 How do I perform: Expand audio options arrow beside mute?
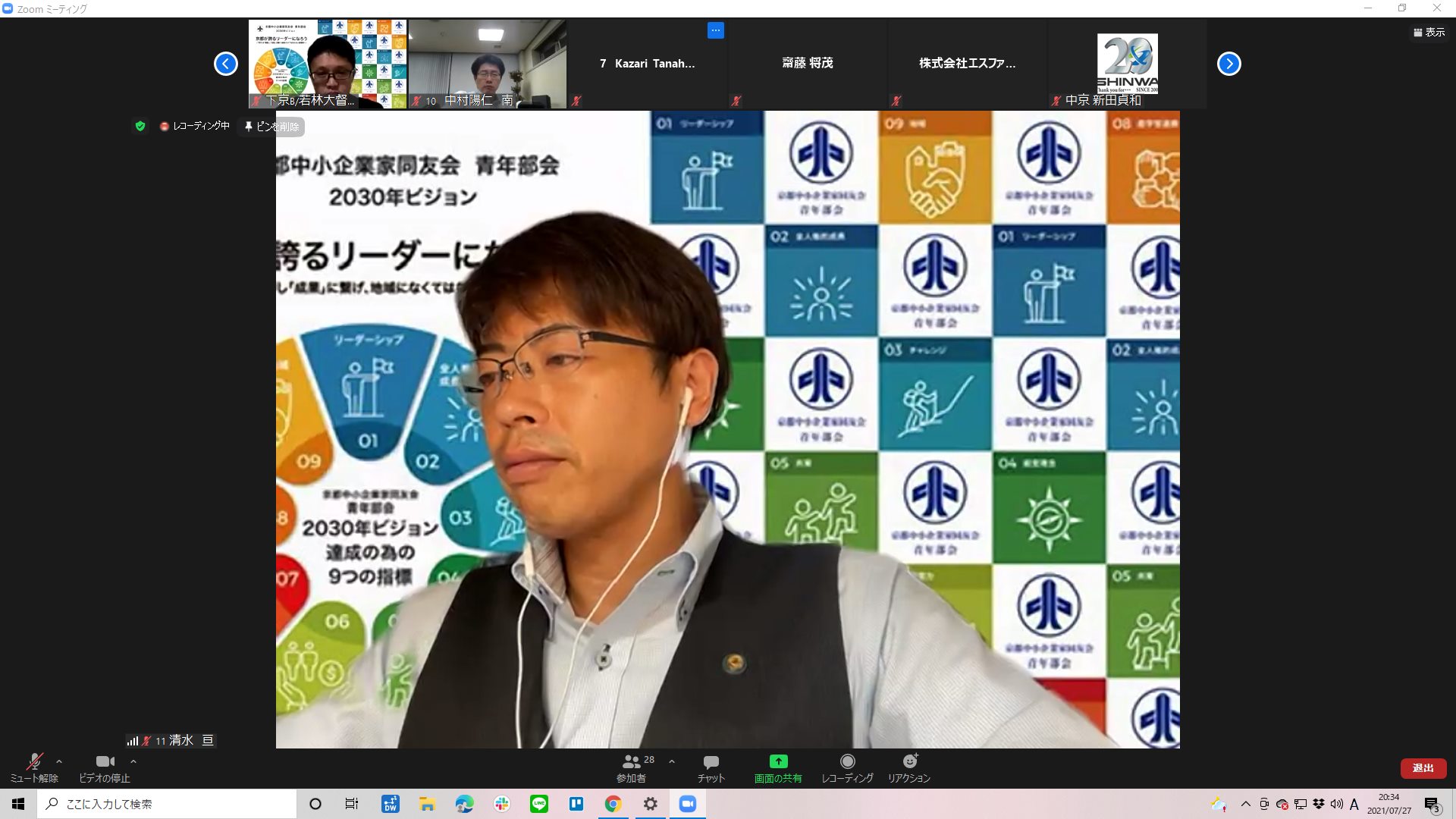pos(59,761)
